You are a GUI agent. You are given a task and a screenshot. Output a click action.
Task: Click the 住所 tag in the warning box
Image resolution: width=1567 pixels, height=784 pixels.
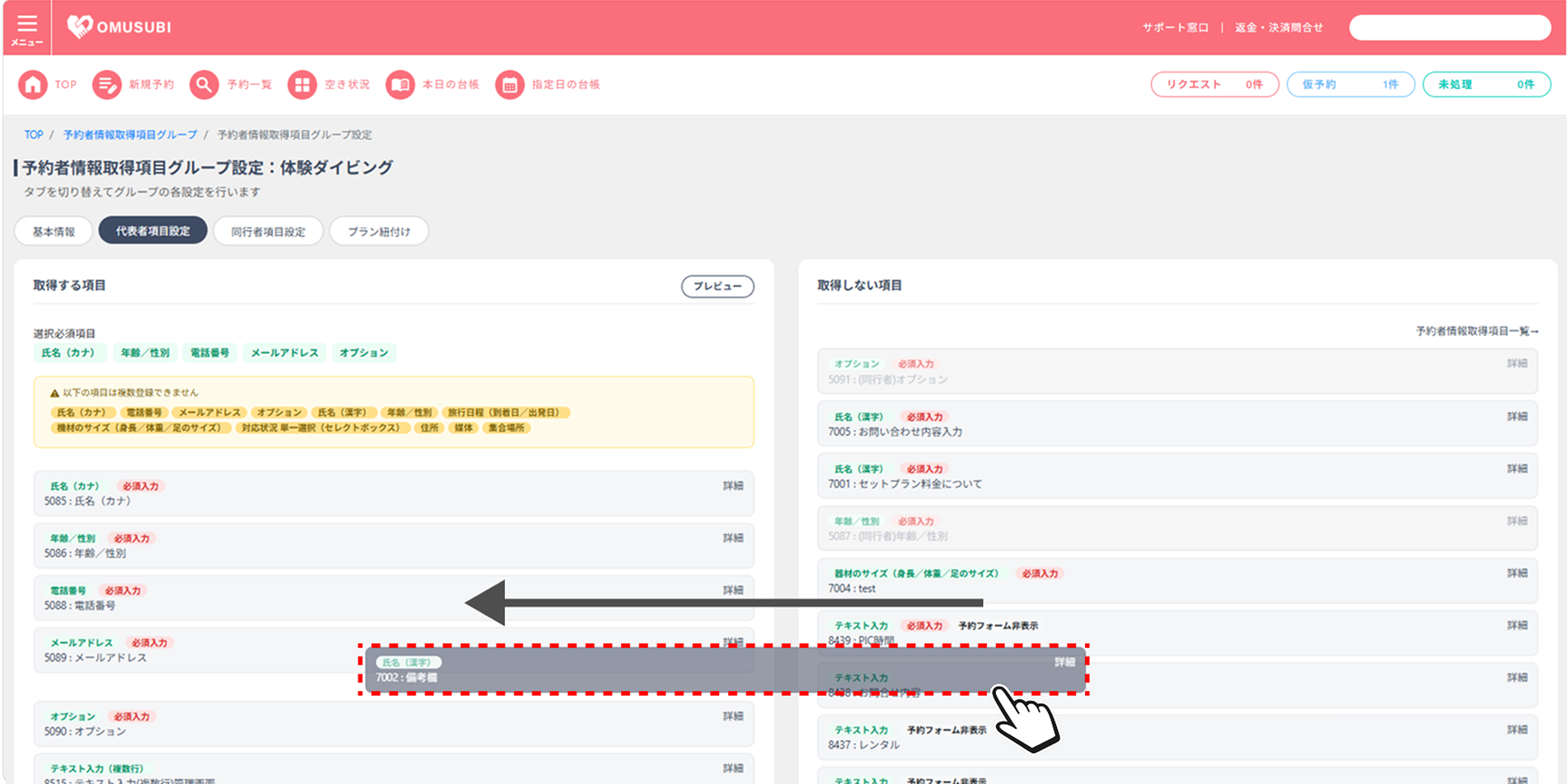(429, 428)
